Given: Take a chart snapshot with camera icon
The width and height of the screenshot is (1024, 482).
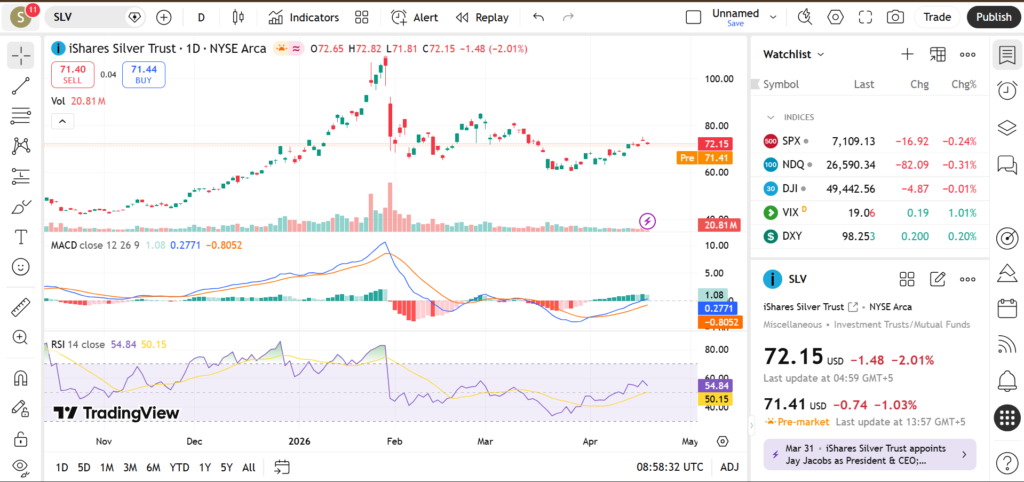Looking at the screenshot, I should (x=895, y=17).
